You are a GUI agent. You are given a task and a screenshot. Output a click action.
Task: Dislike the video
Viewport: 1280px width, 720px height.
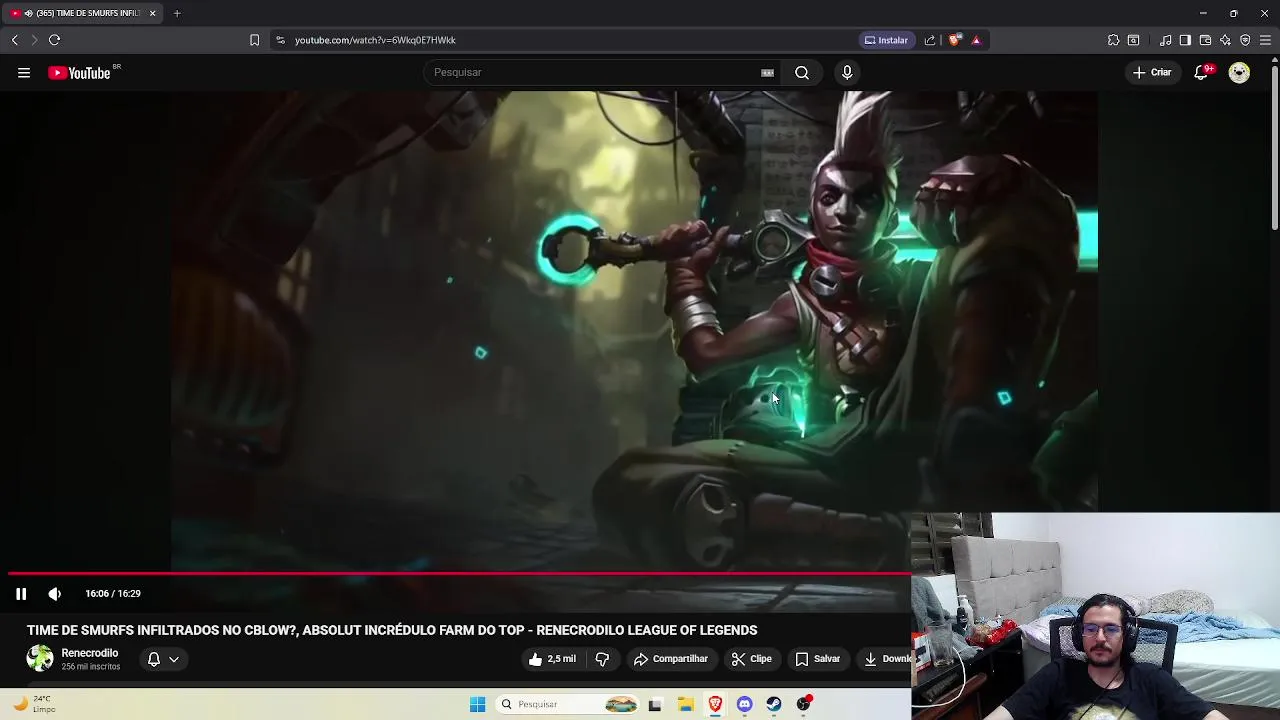point(602,659)
